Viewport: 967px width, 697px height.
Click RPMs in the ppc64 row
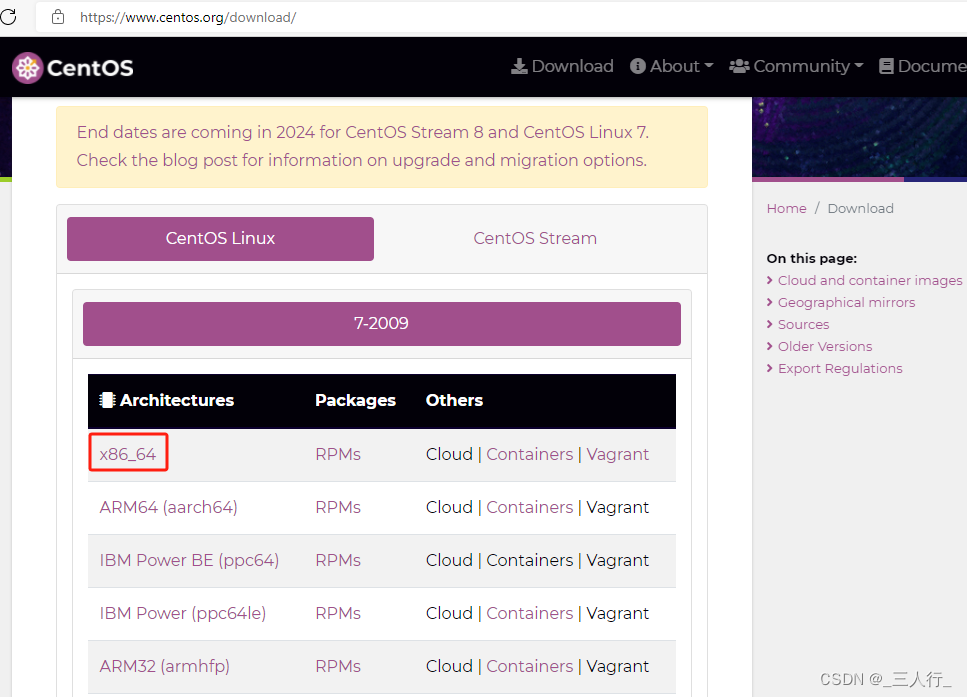(338, 560)
